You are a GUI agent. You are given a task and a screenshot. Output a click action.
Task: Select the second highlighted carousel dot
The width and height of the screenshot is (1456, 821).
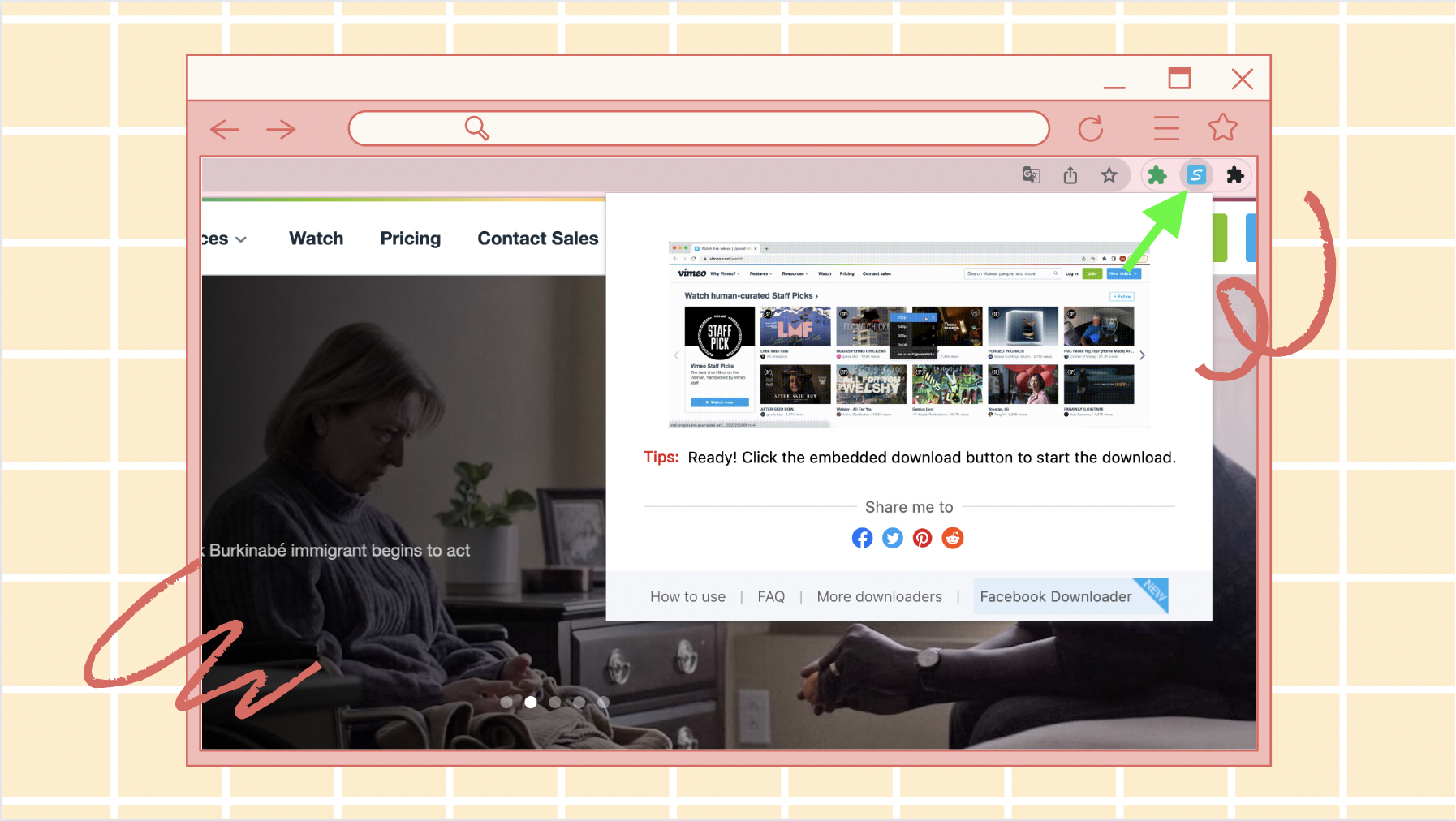[x=531, y=703]
